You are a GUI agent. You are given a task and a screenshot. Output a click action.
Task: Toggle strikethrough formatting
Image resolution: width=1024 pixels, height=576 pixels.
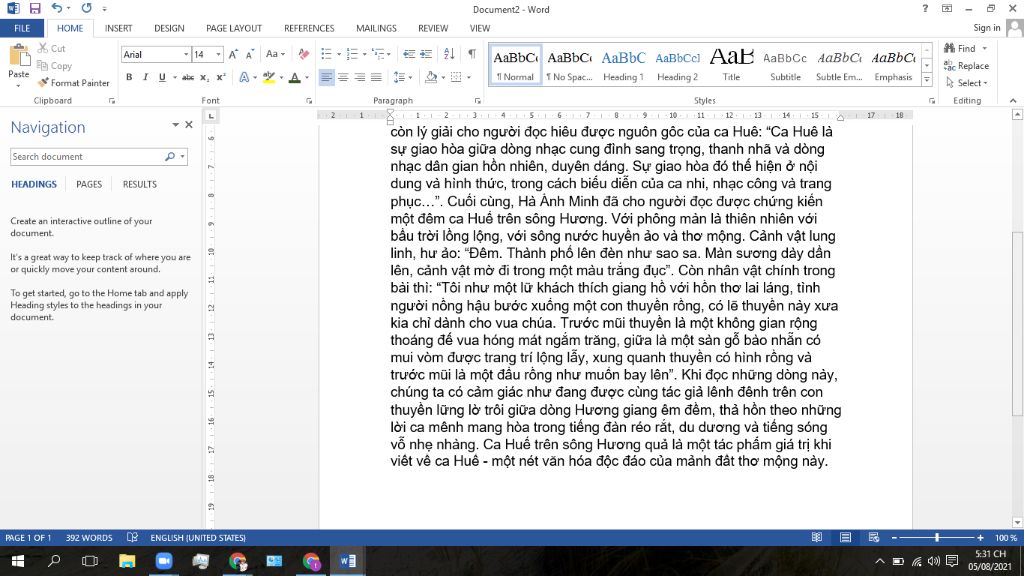[187, 77]
